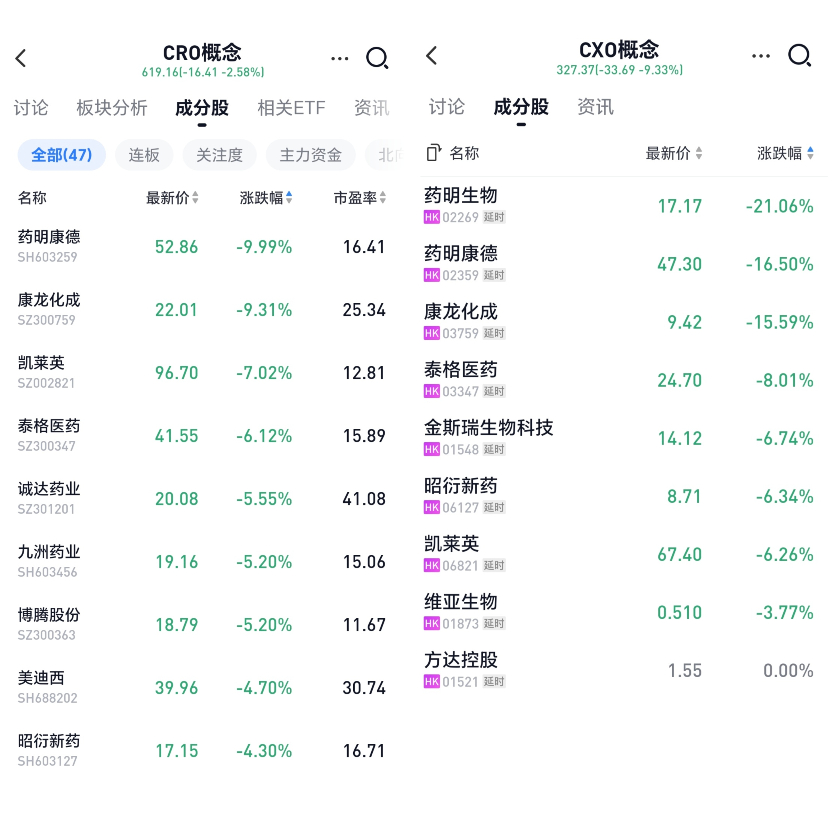Screen dimensions: 840x840
Task: Tap 维亚生物 price 0.510
Action: click(x=679, y=612)
